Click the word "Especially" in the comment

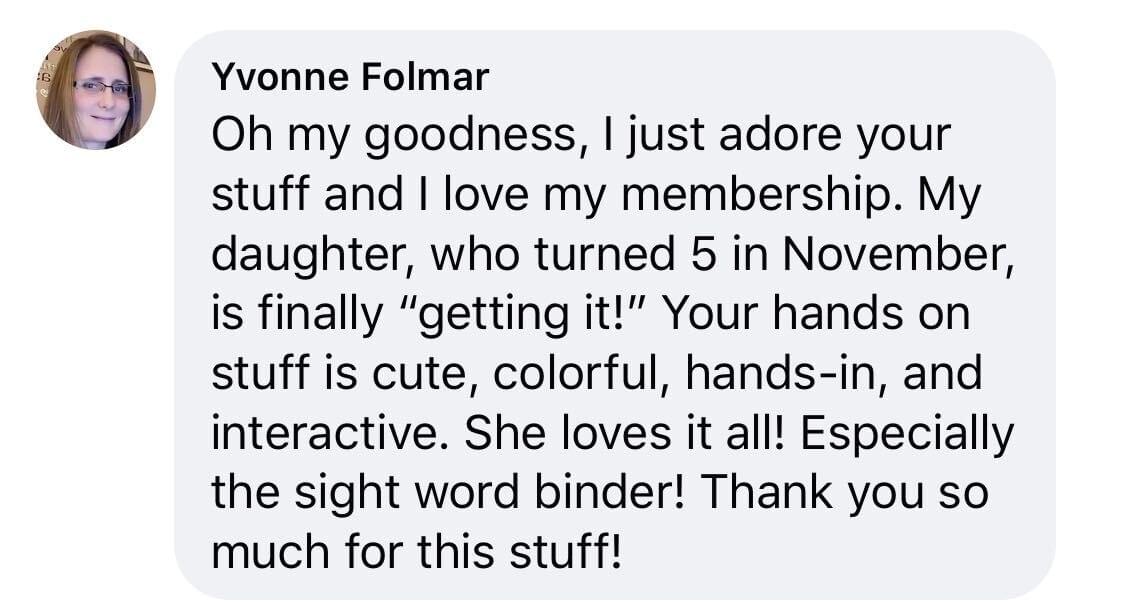[907, 435]
